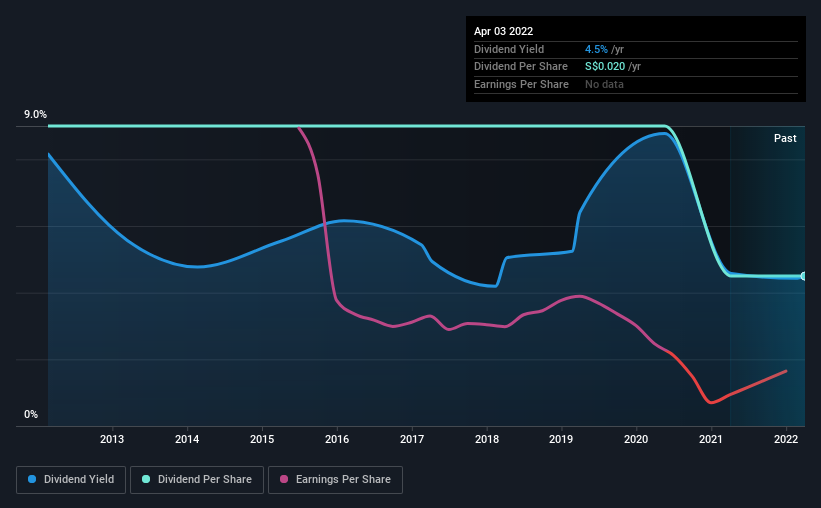
Task: Toggle the Dividend Yield legend button
Action: [71, 480]
